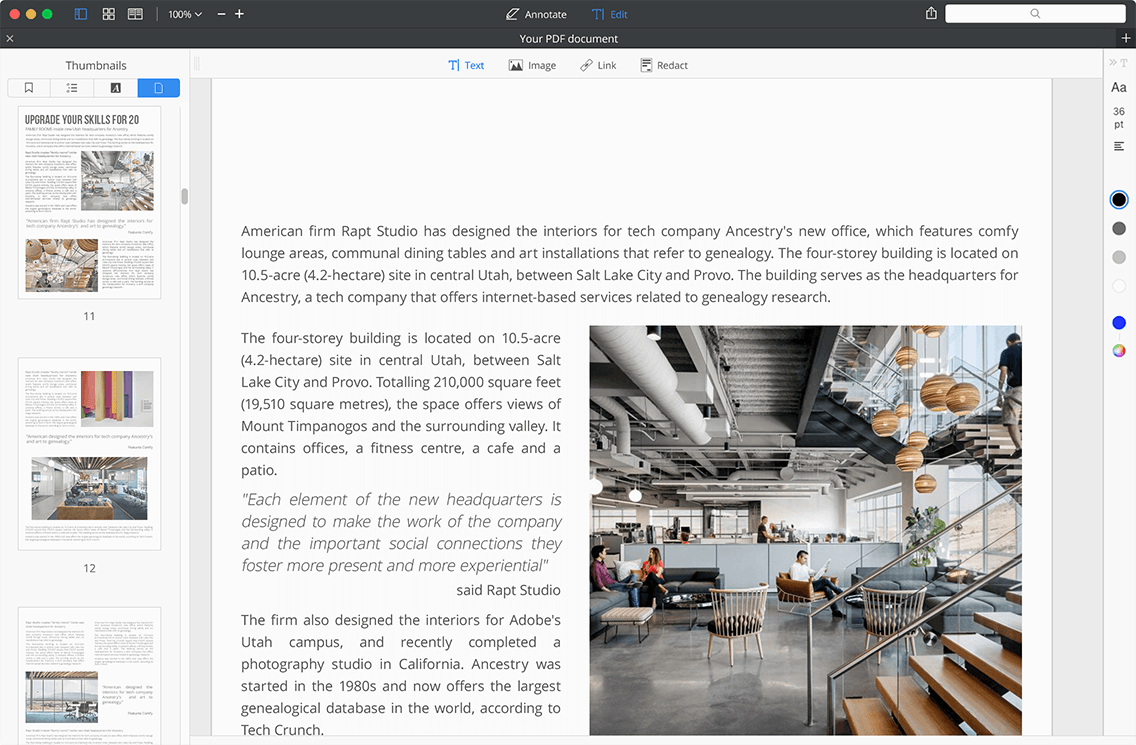This screenshot has width=1136, height=745.
Task: Click the office interior photo in the document
Action: click(806, 530)
